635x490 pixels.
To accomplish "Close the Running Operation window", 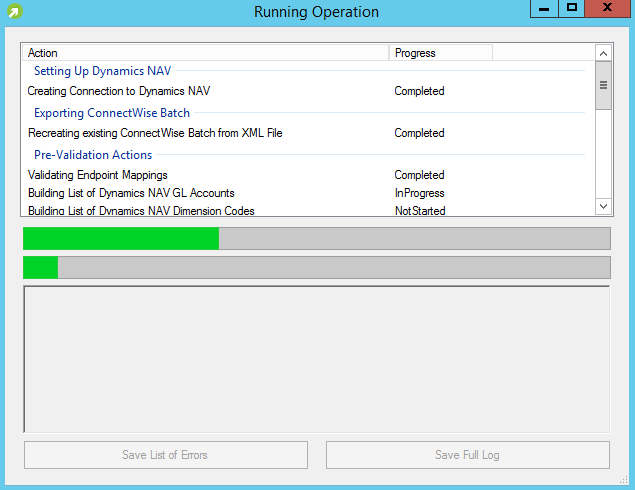I will click(x=607, y=9).
